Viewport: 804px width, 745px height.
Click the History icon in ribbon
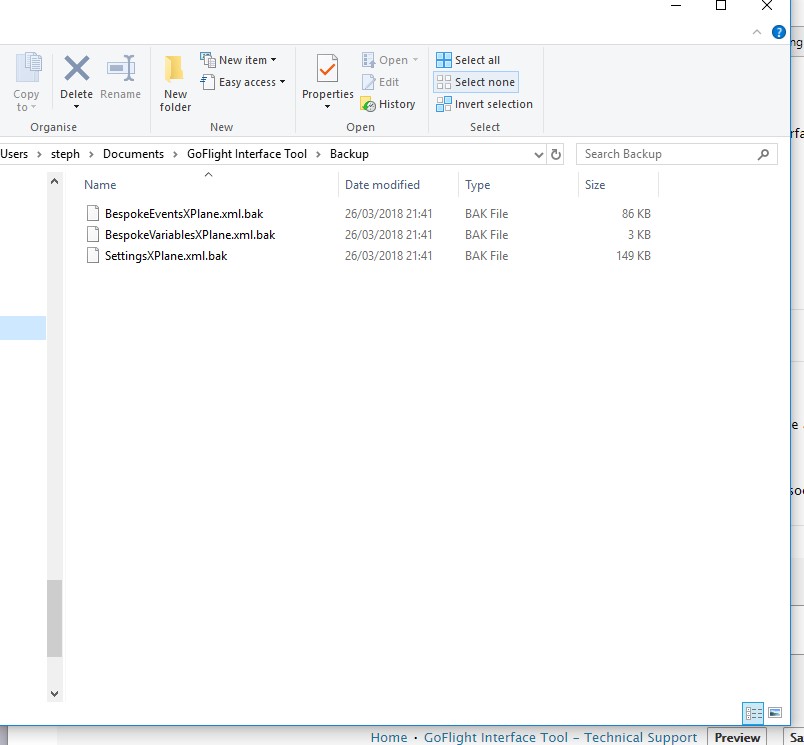click(x=367, y=104)
